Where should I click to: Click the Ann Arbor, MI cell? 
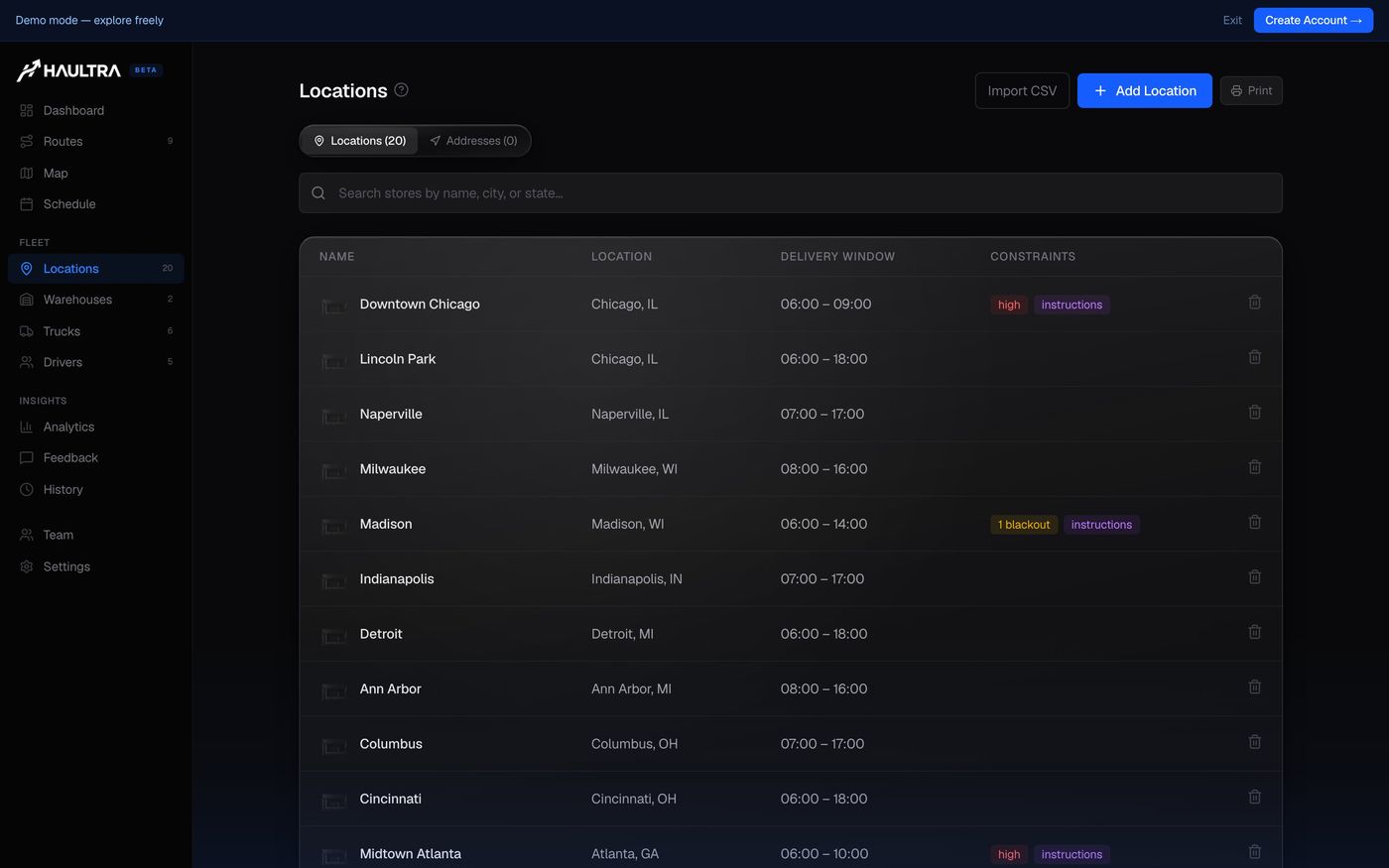coord(631,688)
